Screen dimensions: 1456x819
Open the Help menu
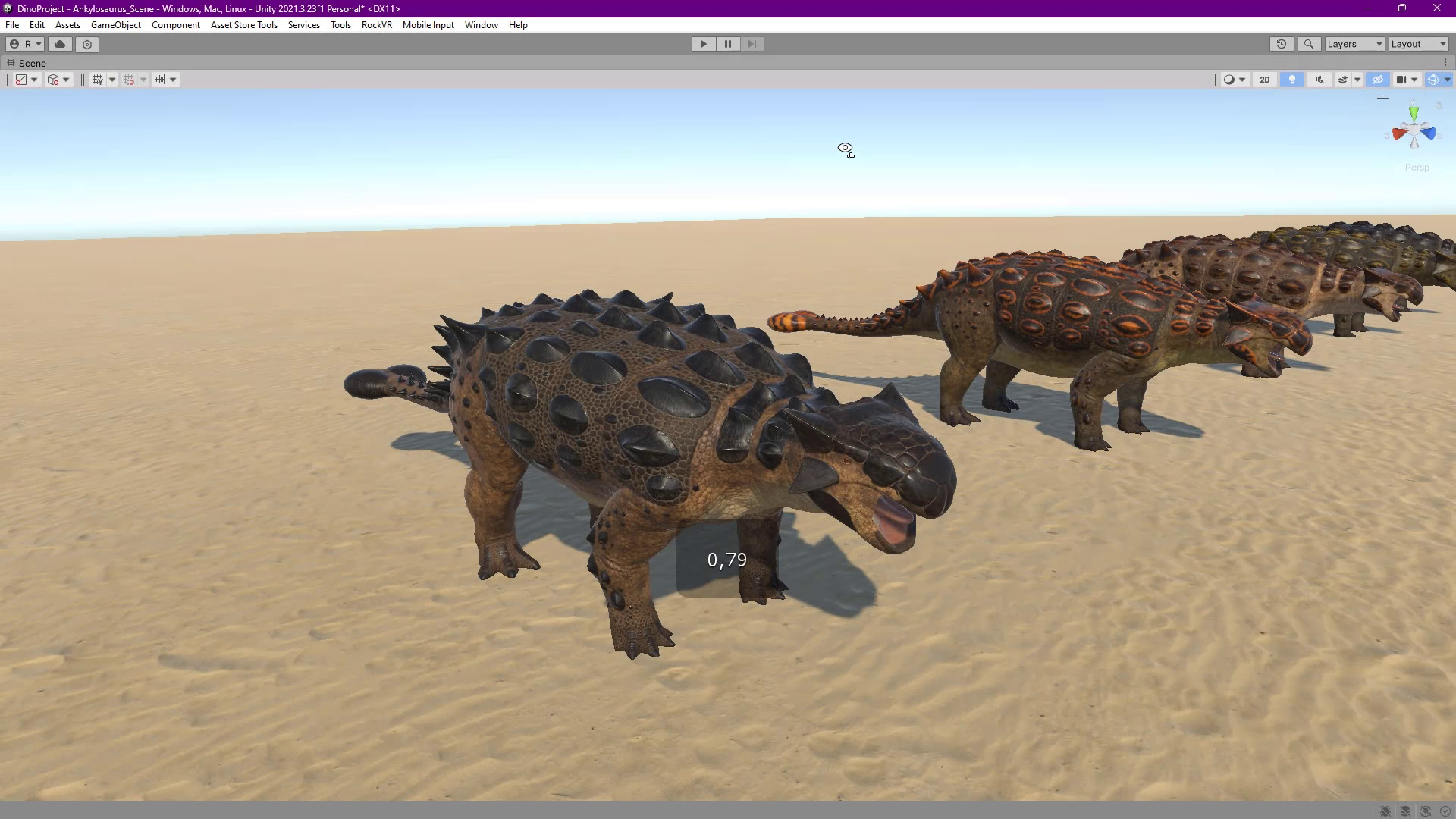pos(518,25)
